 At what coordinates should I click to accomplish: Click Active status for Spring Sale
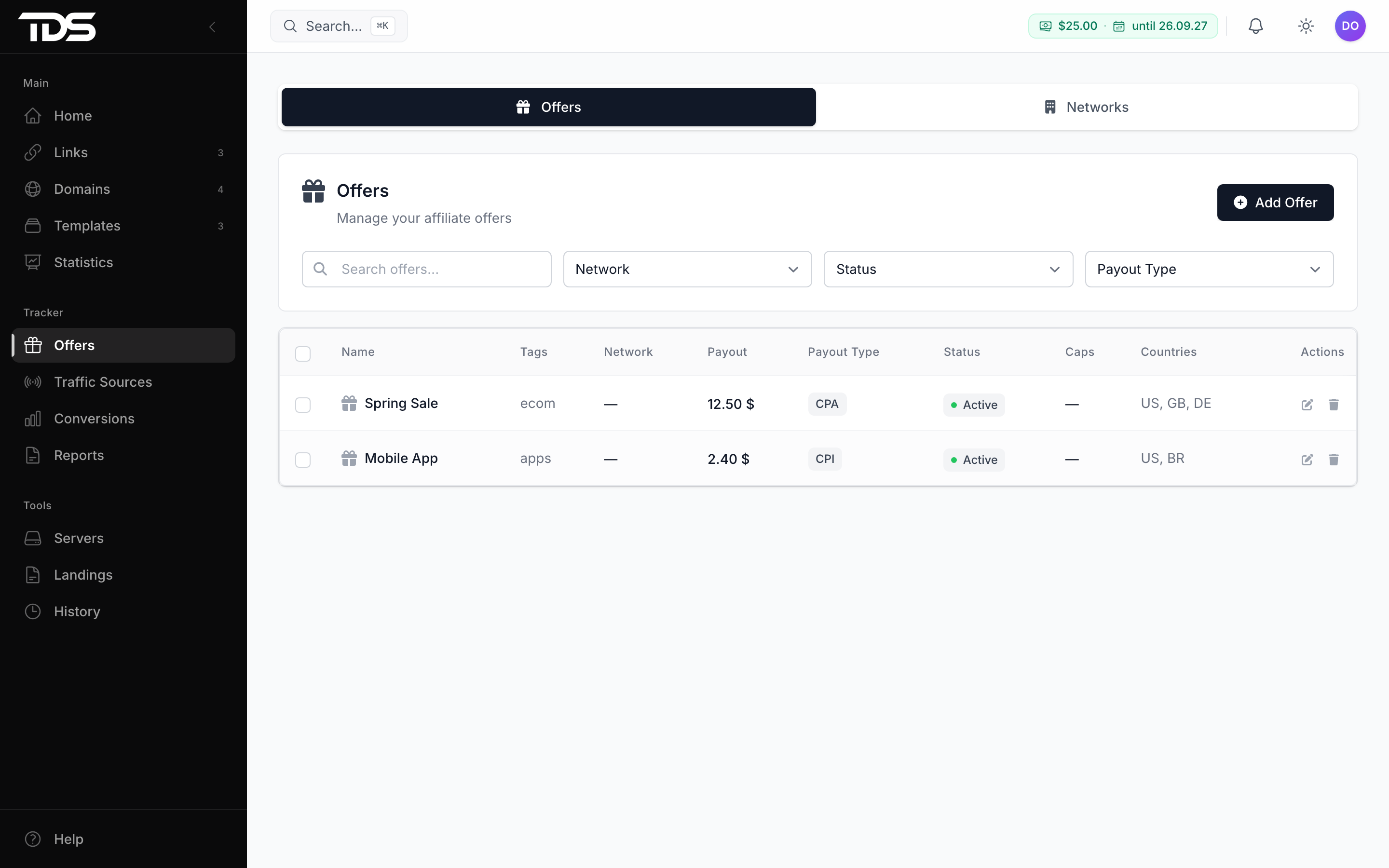[x=973, y=405]
